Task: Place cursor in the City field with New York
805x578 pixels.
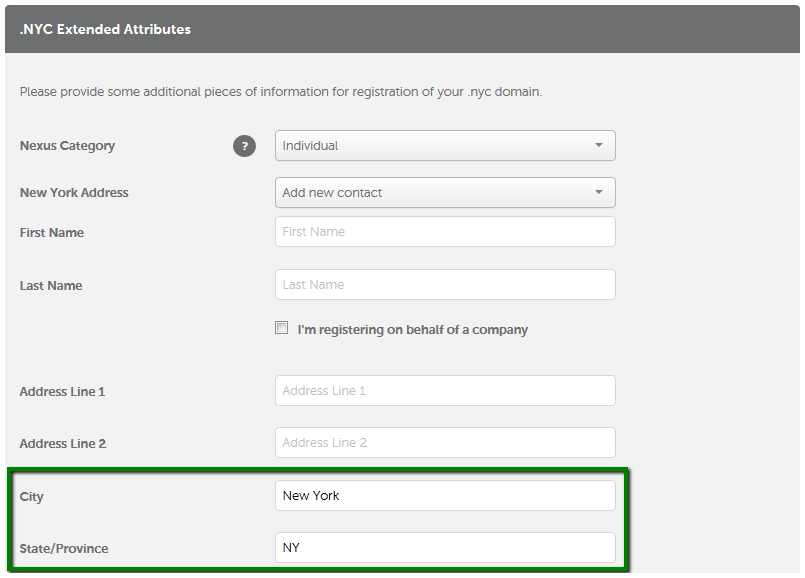Action: (x=445, y=495)
